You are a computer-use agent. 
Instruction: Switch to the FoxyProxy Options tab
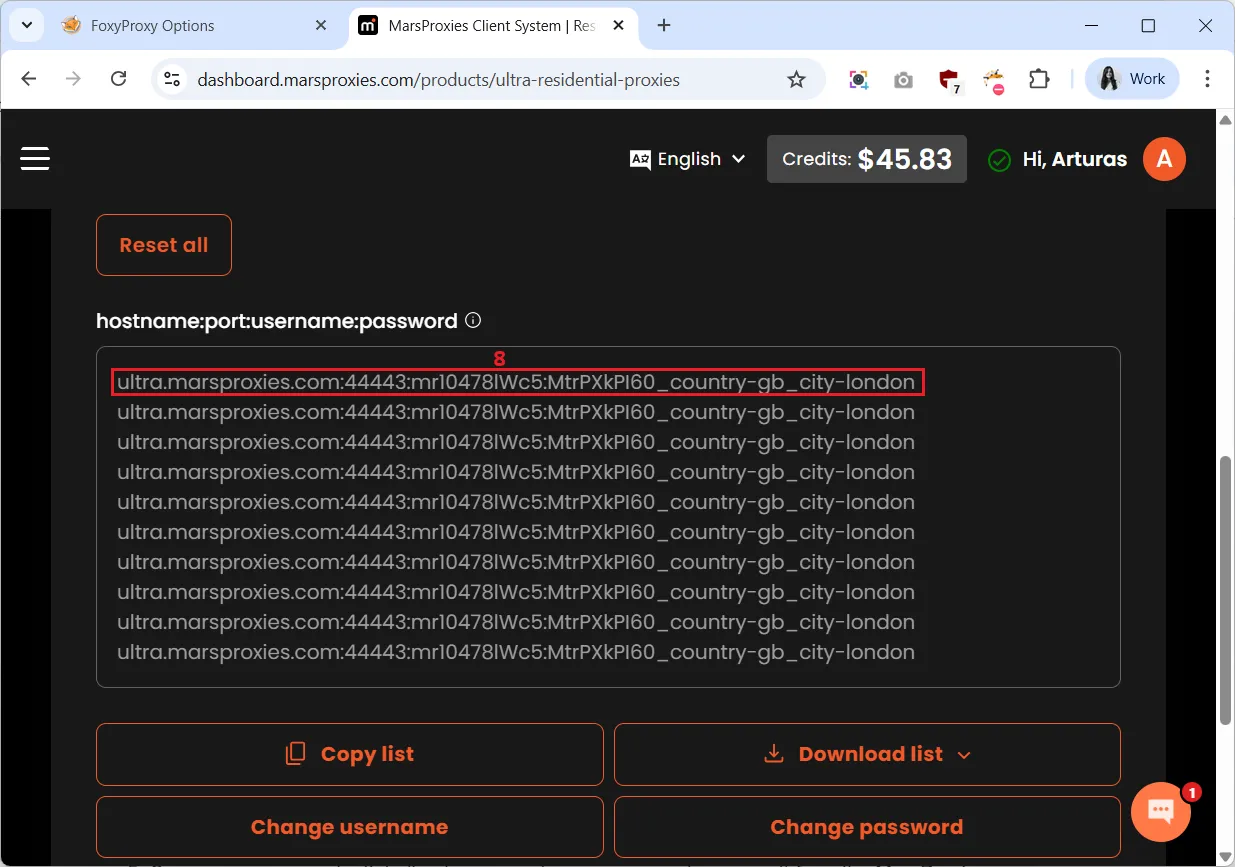coord(190,26)
